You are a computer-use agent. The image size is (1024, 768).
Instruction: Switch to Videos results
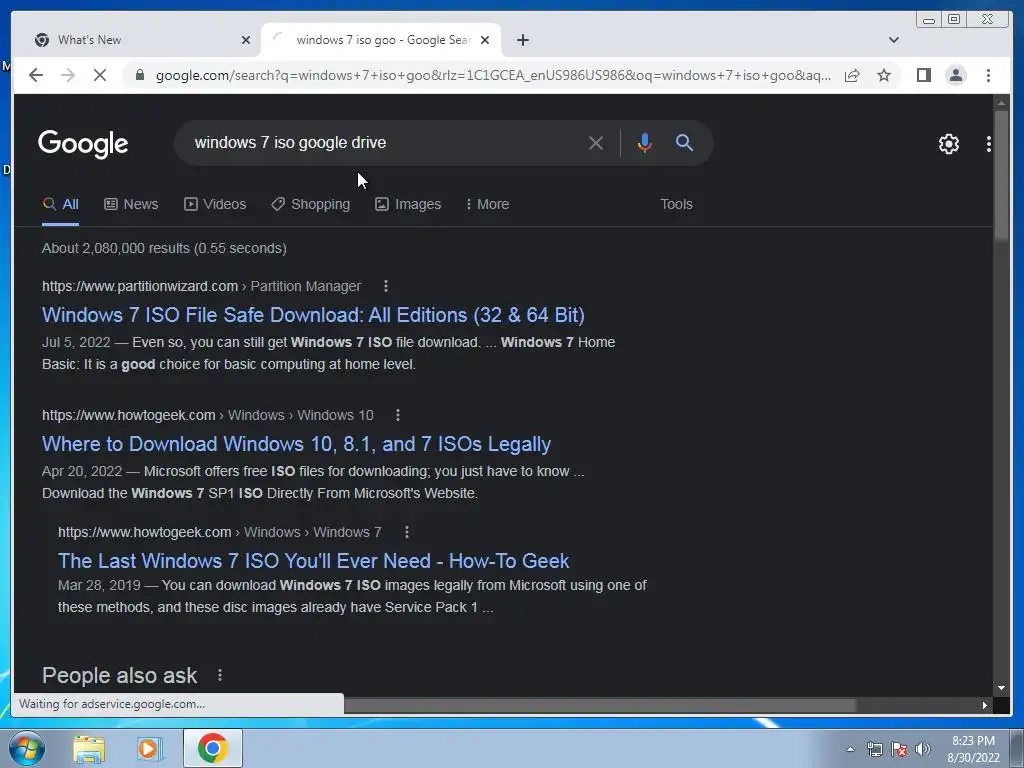click(215, 204)
